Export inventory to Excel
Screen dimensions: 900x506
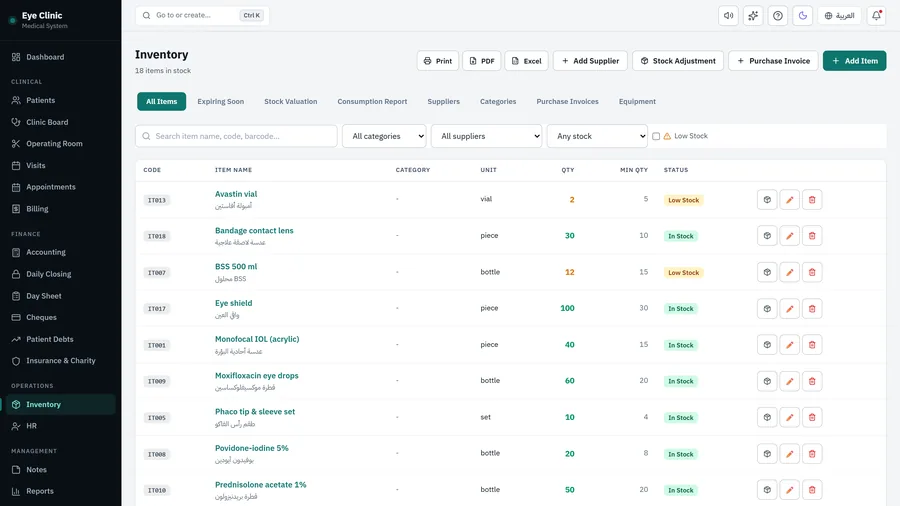coord(526,61)
